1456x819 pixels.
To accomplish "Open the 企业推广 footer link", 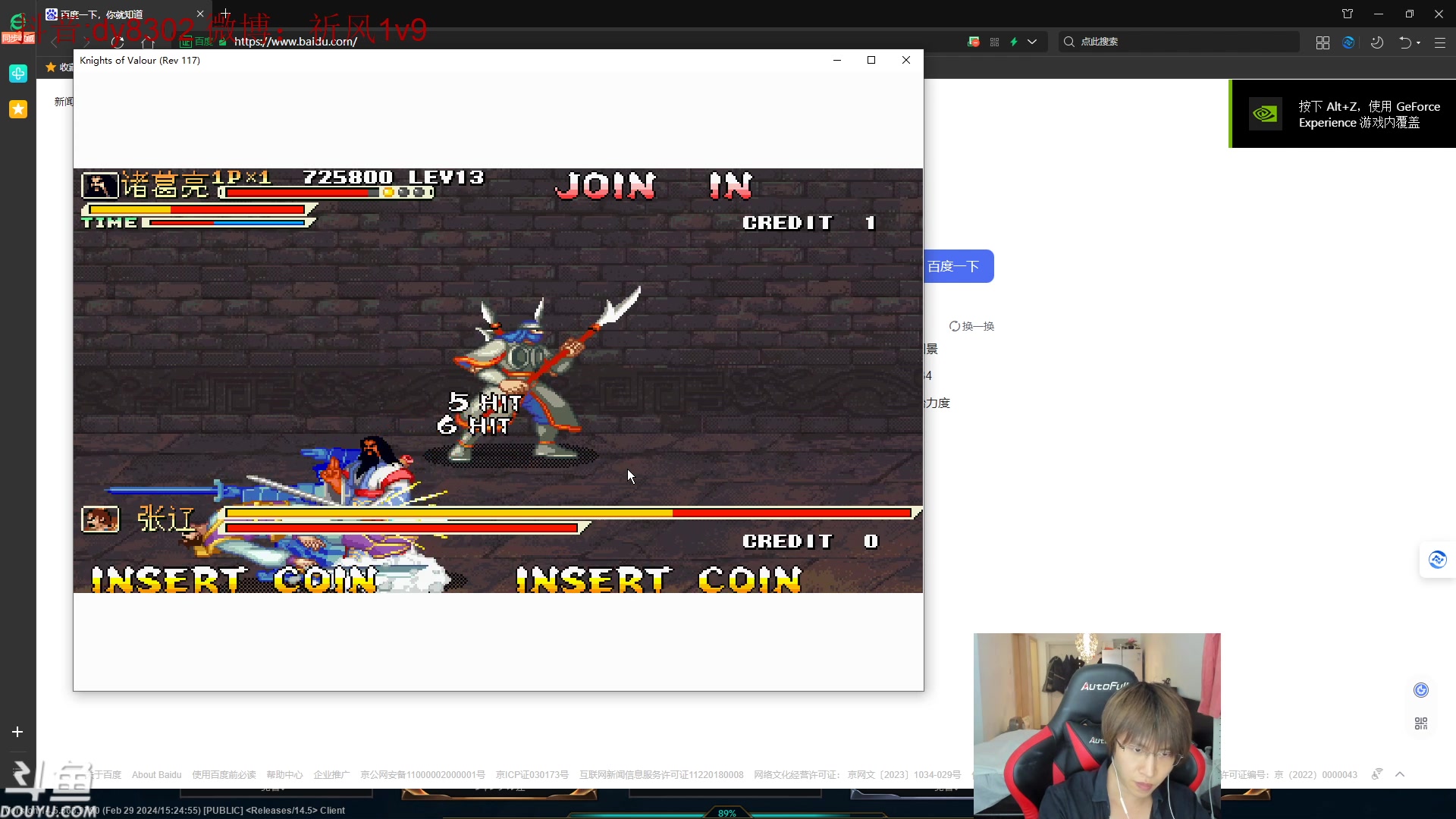I will coord(331,775).
